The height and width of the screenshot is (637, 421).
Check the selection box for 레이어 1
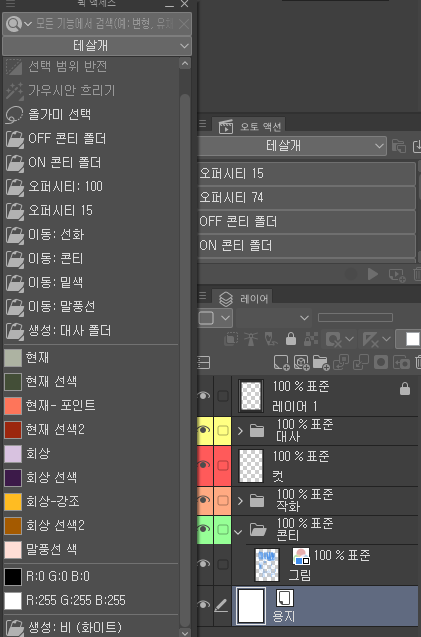click(x=222, y=396)
